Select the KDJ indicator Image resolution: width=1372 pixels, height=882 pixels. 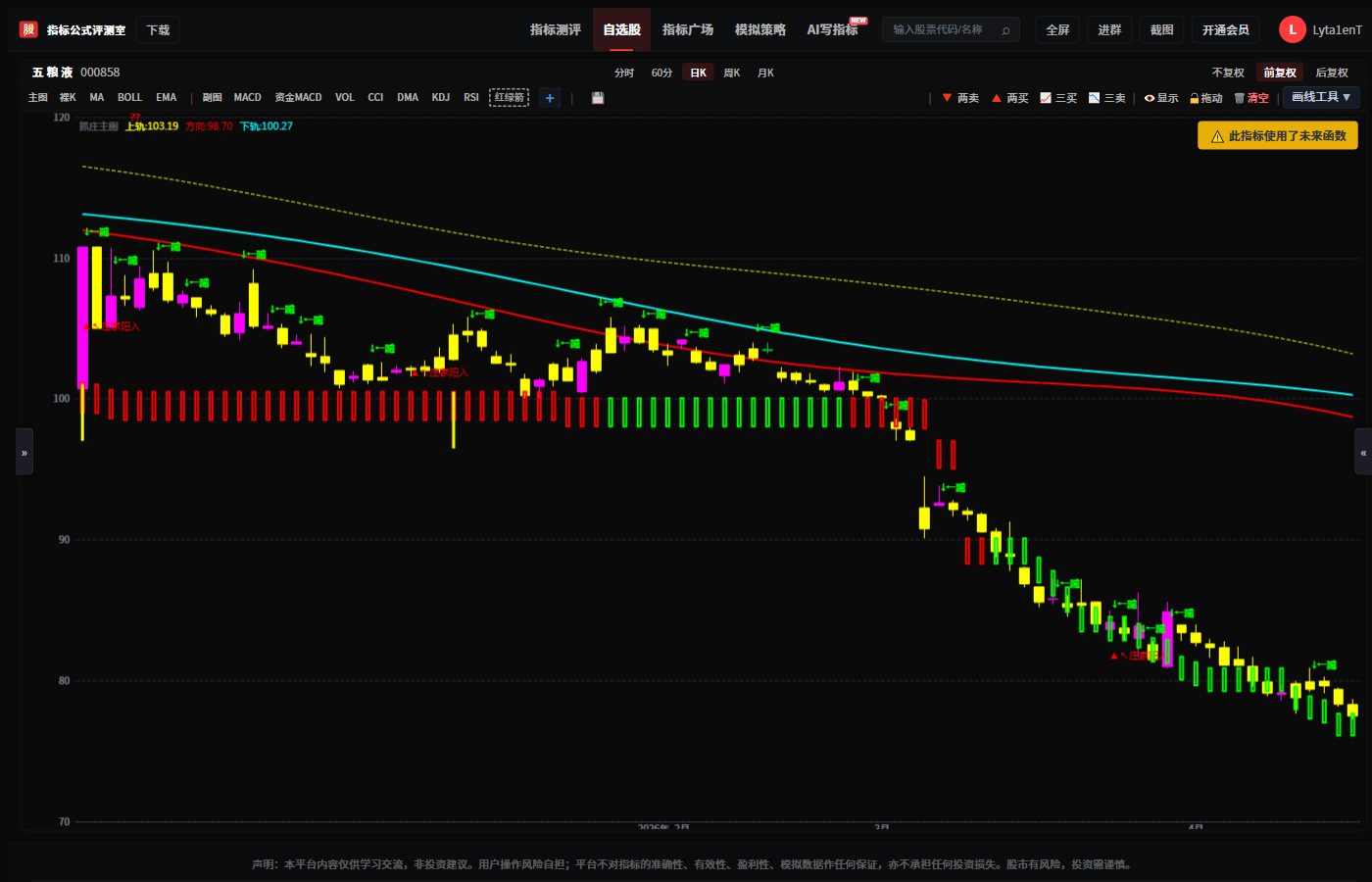tap(441, 97)
